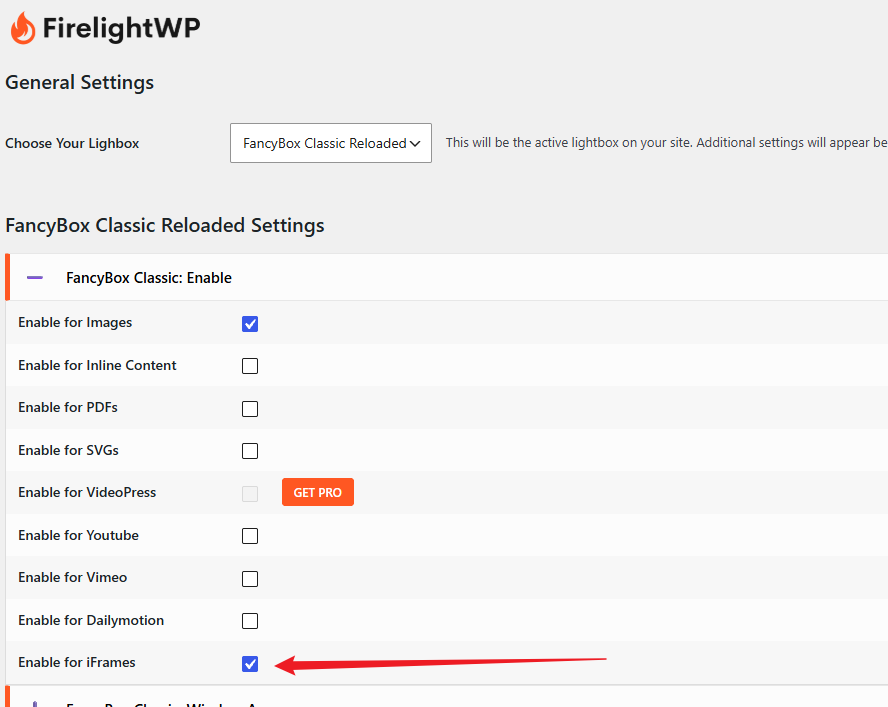Click the 'Enable for VideoPress' label
Screen dimensions: 888x707
(x=87, y=492)
